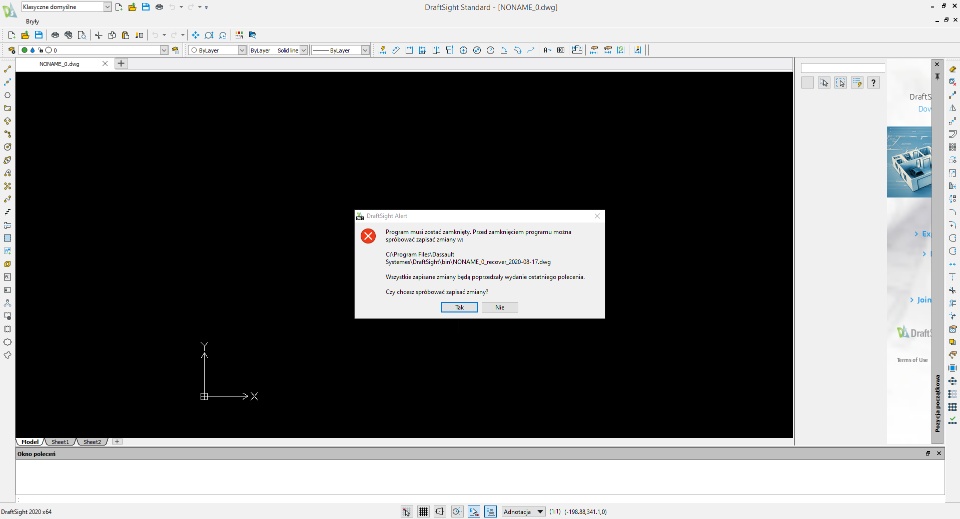
Task: Click Nie in the DraftSight alert
Action: click(x=500, y=307)
